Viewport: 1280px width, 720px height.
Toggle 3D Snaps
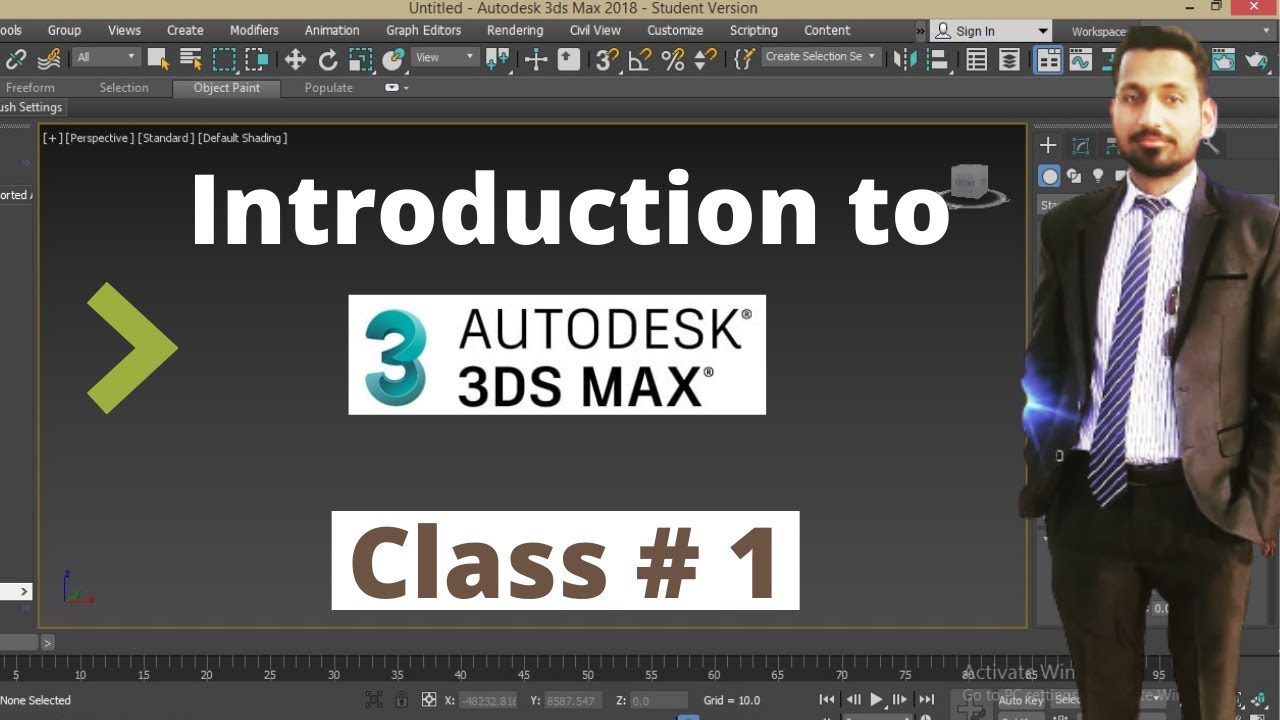tap(607, 60)
